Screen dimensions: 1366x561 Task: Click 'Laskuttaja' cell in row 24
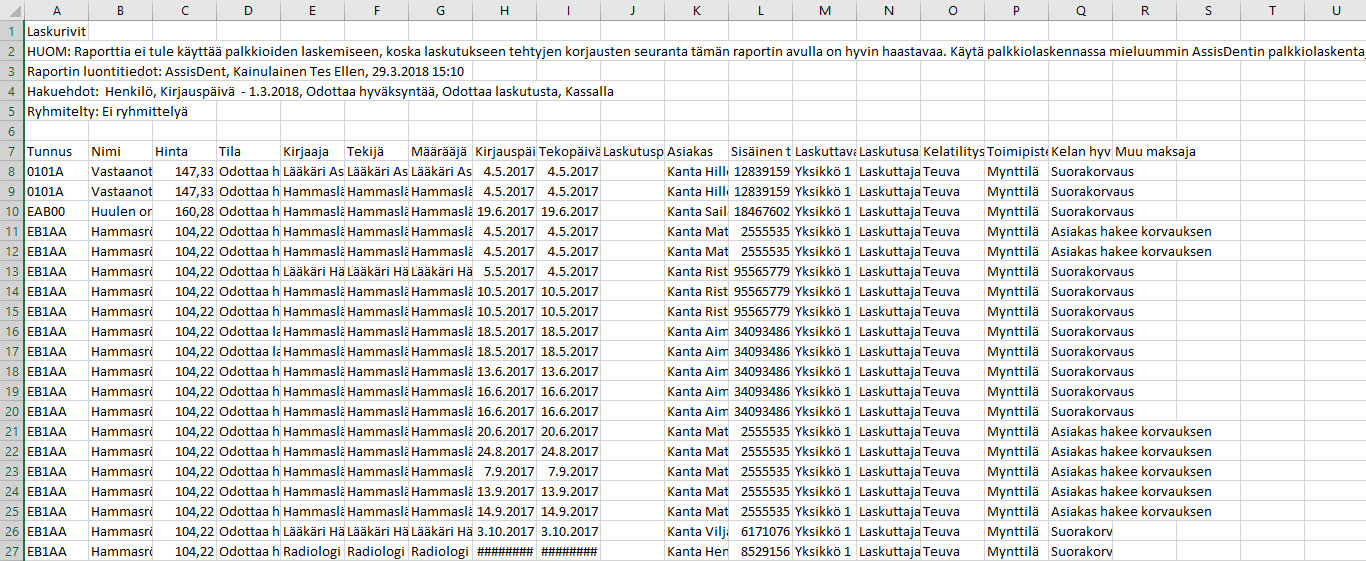tap(888, 491)
